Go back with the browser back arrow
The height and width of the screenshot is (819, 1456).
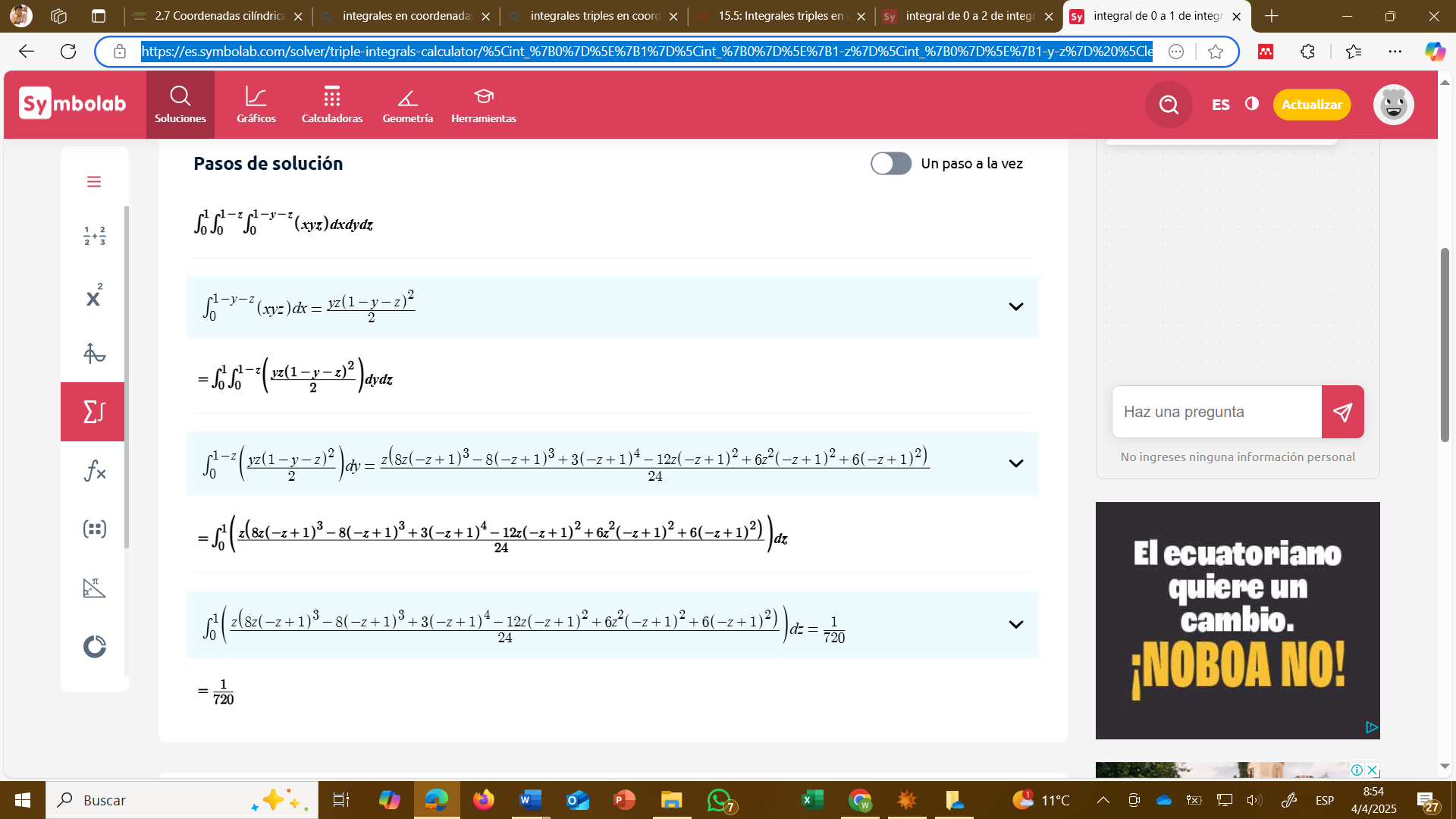coord(27,52)
